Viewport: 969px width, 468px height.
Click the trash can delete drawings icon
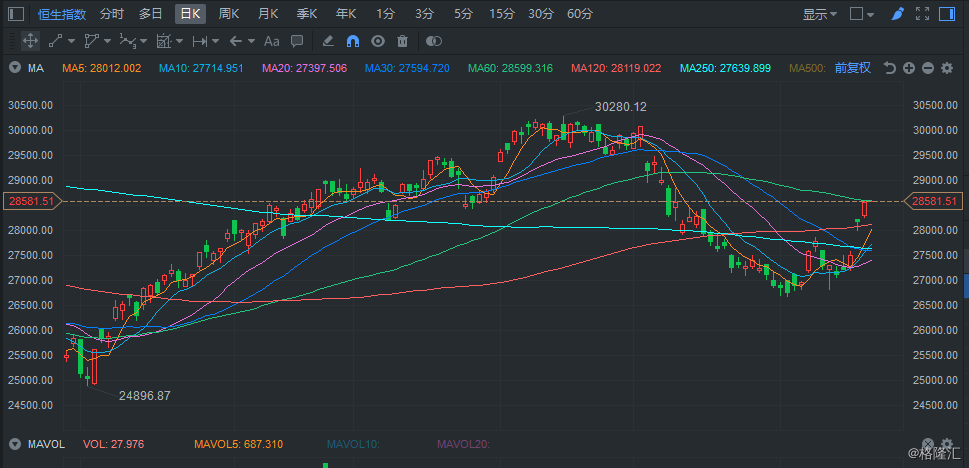(402, 41)
